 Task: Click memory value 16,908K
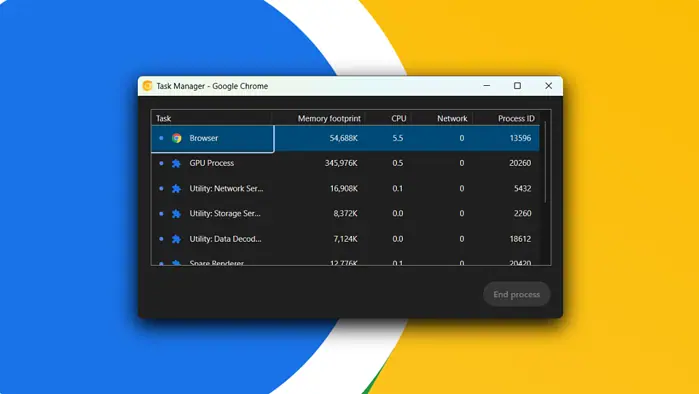tap(343, 189)
